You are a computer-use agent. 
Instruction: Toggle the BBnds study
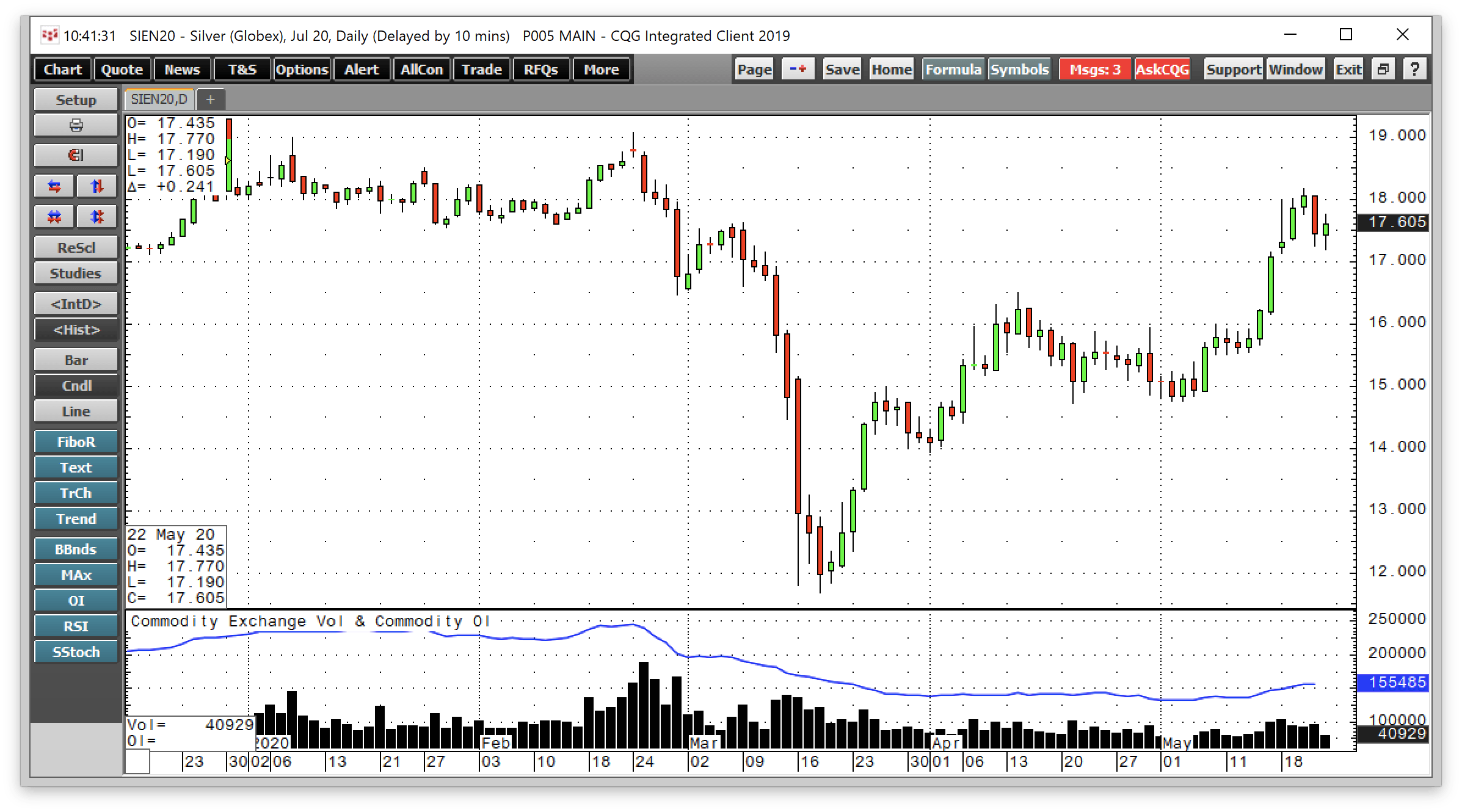76,549
